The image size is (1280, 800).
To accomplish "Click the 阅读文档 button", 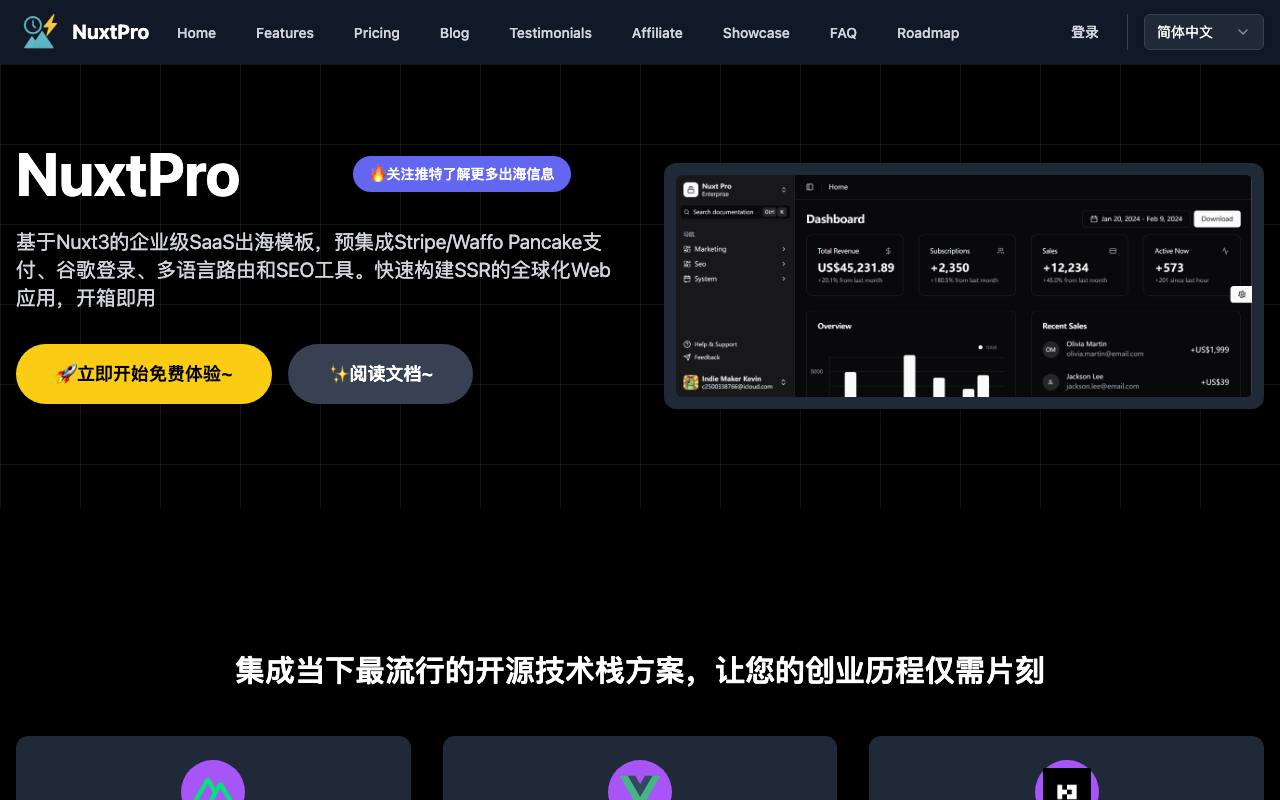I will coord(380,374).
